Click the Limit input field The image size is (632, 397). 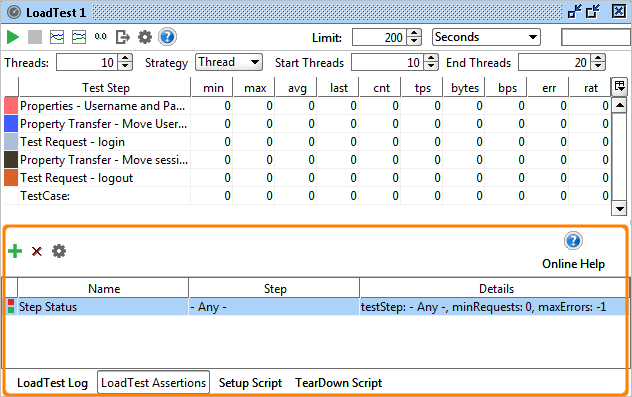[379, 37]
